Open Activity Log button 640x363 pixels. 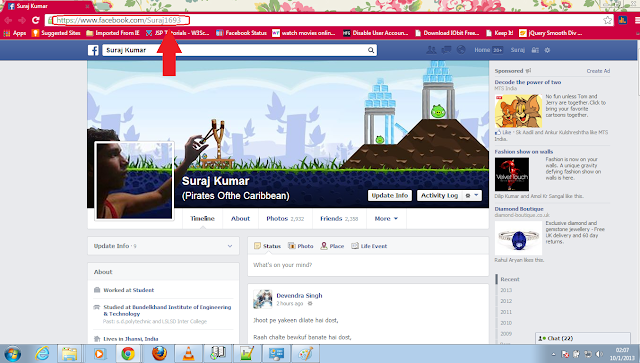point(440,196)
